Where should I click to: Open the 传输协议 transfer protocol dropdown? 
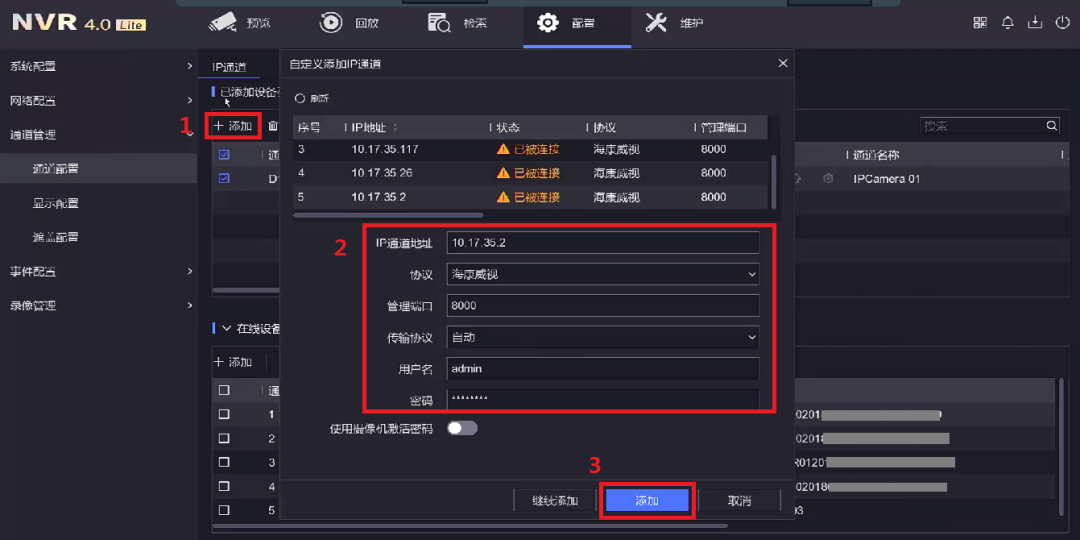point(602,338)
